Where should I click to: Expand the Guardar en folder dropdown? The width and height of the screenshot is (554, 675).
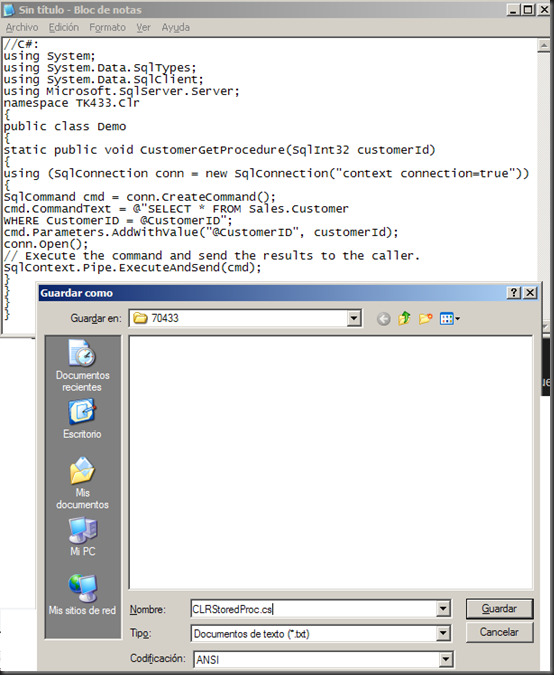[x=353, y=319]
